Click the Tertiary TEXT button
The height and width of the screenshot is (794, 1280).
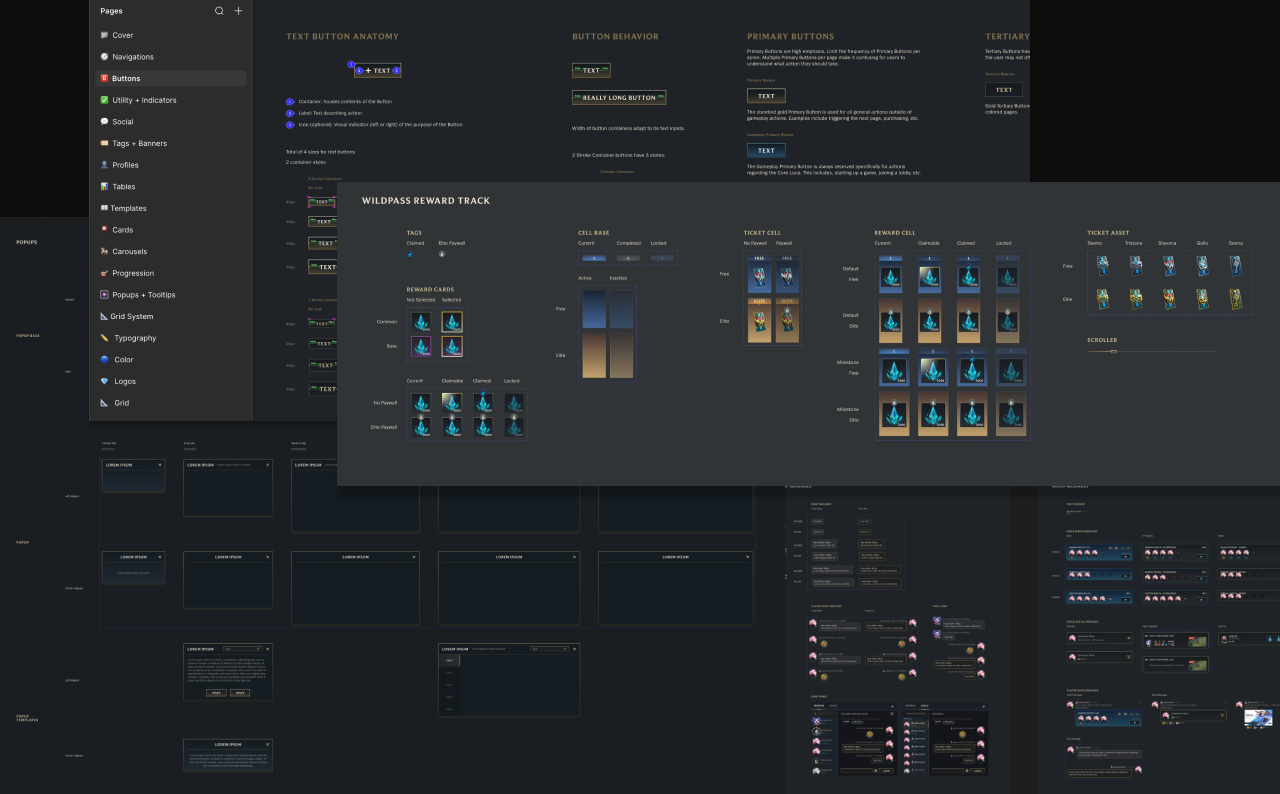pos(1004,89)
